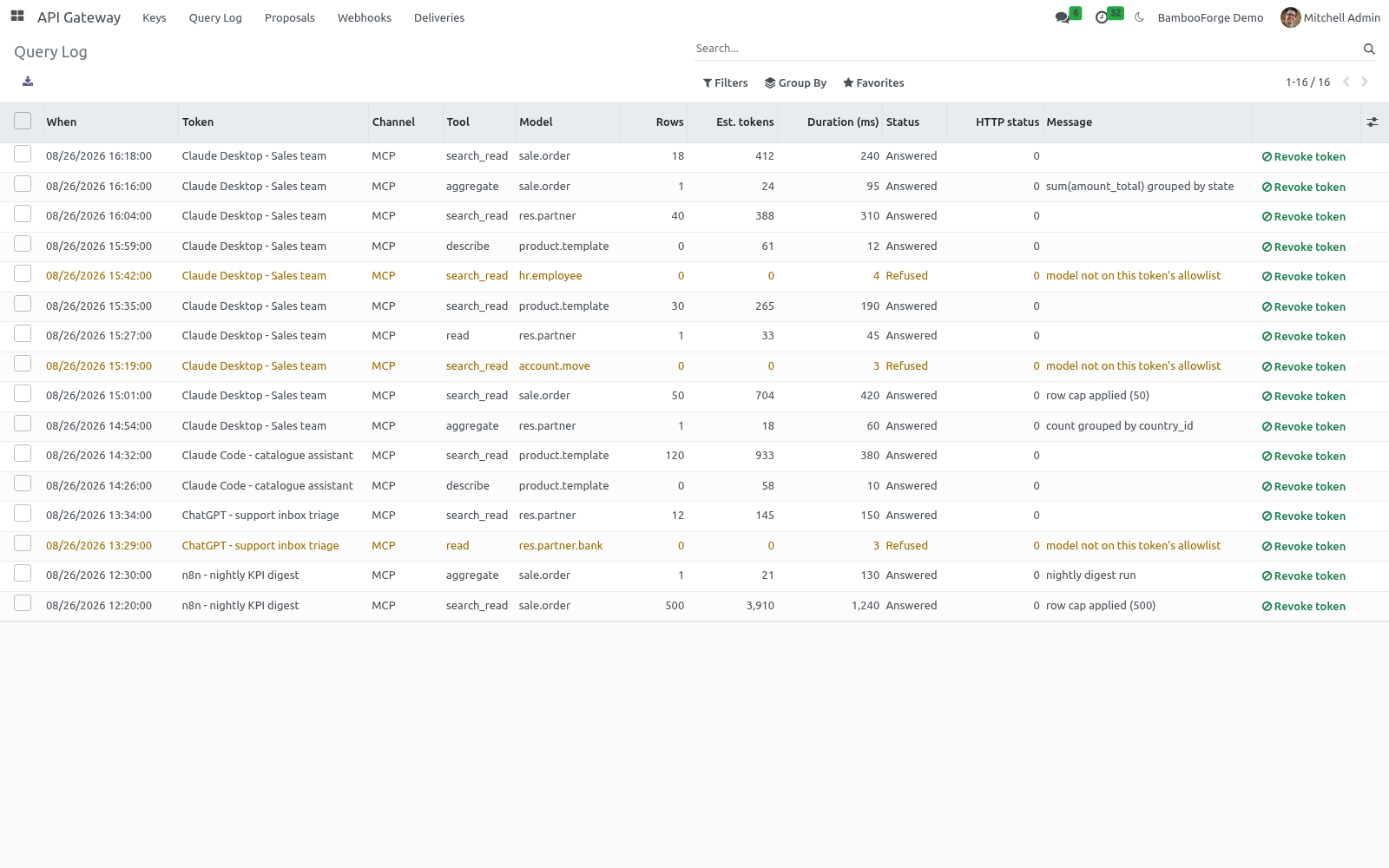Open the Keys menu
Image resolution: width=1389 pixels, height=868 pixels.
[x=155, y=17]
